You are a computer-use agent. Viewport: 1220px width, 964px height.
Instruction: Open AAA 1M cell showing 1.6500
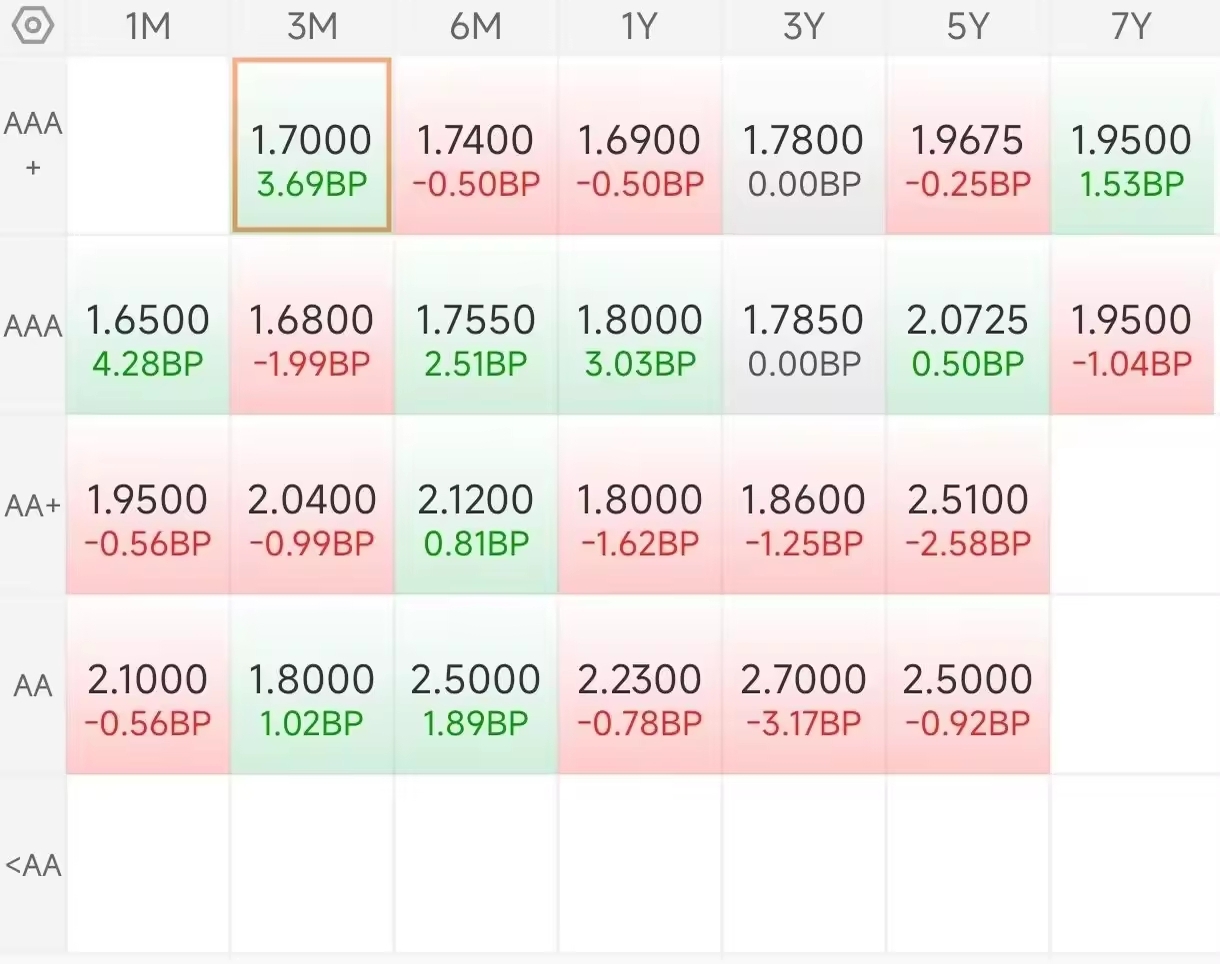pos(148,326)
